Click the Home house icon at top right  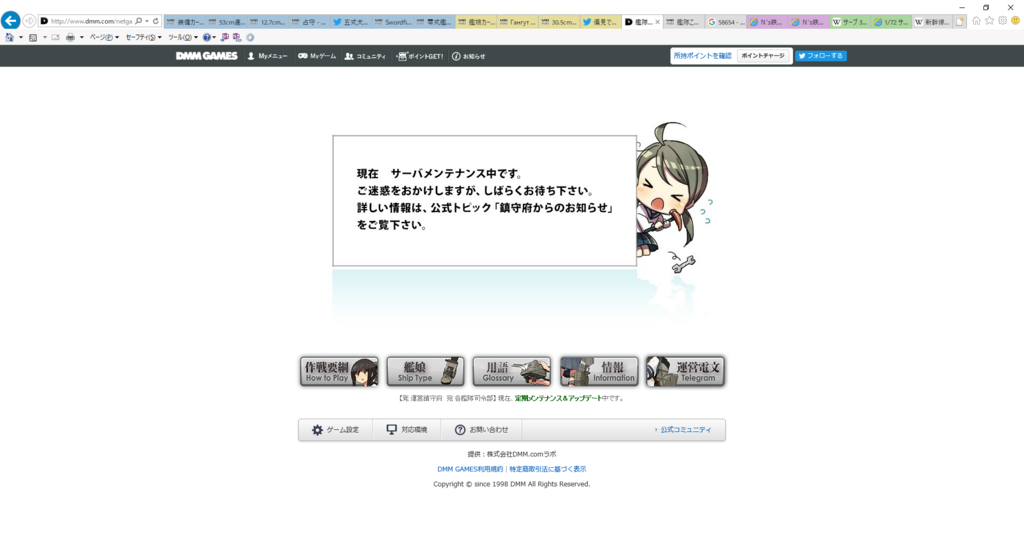[976, 21]
